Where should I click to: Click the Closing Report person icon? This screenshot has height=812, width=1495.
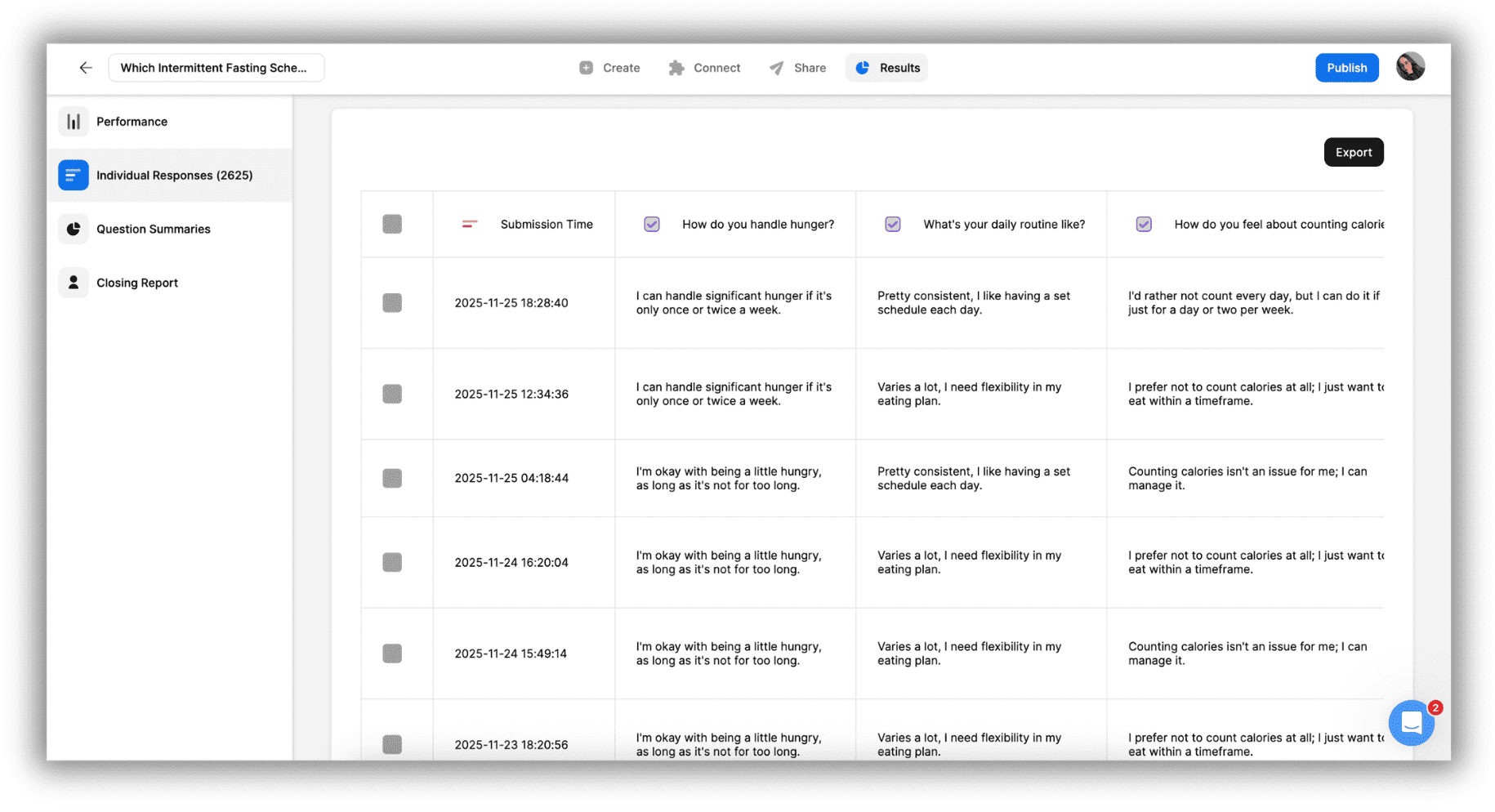73,282
